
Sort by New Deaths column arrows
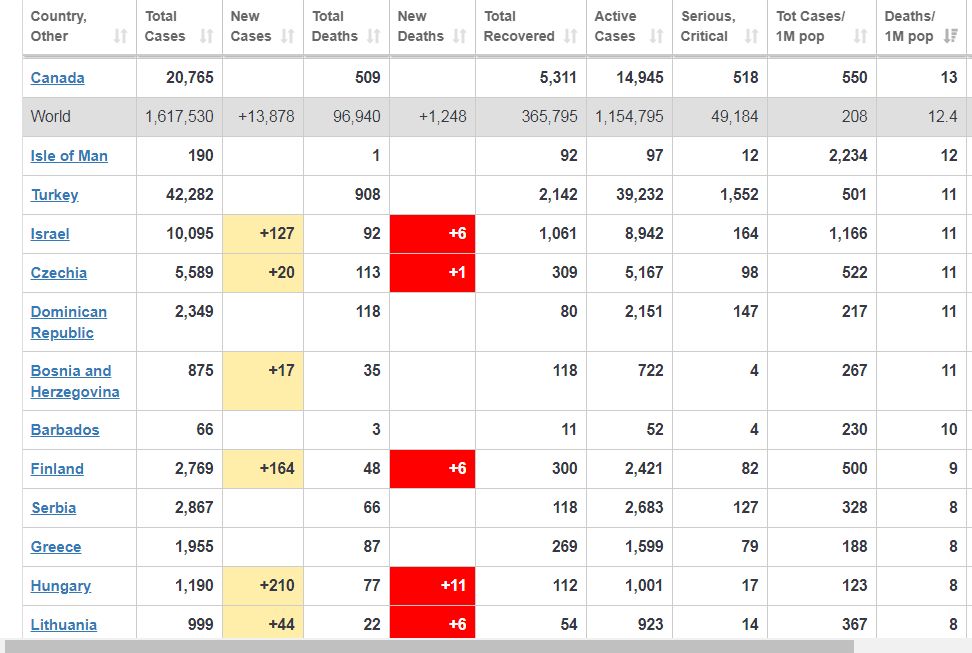coord(459,36)
